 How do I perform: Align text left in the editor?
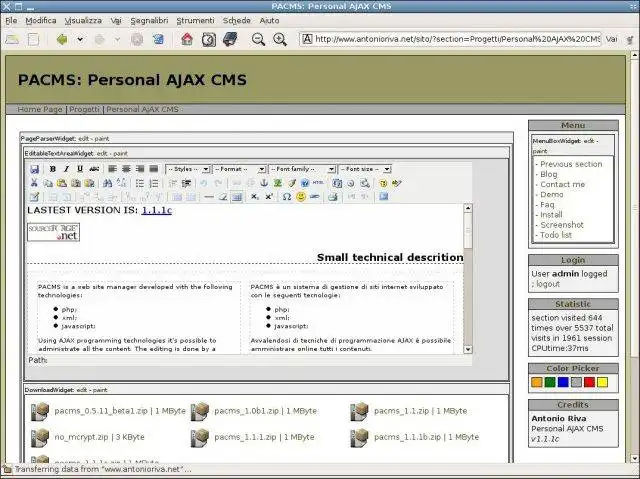point(112,169)
